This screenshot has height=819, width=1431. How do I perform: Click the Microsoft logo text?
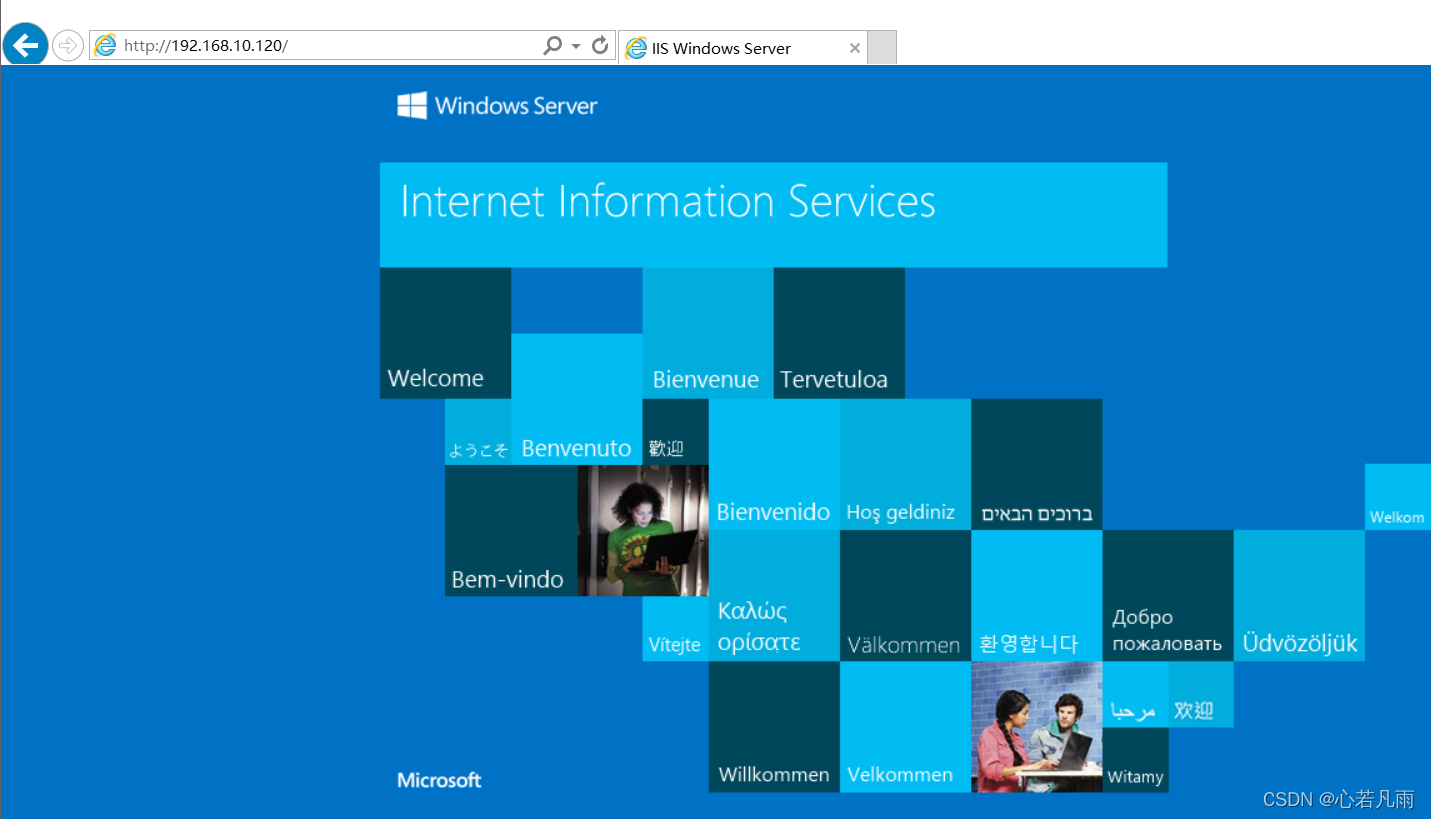439,780
